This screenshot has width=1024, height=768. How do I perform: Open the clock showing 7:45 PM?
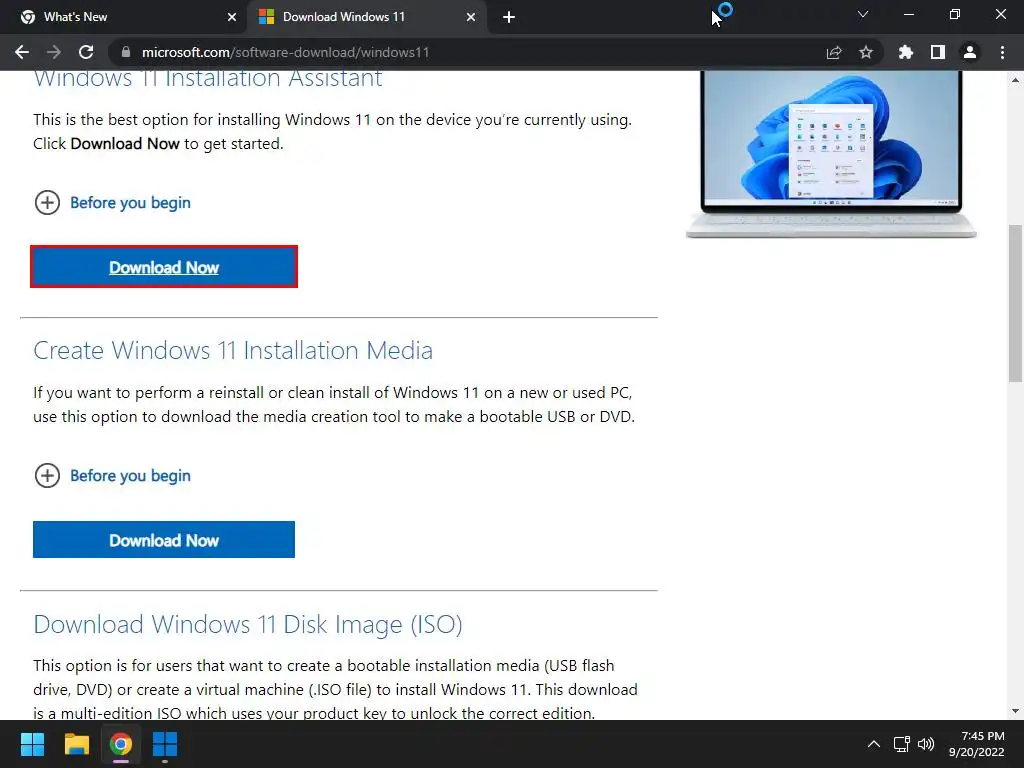(x=976, y=744)
